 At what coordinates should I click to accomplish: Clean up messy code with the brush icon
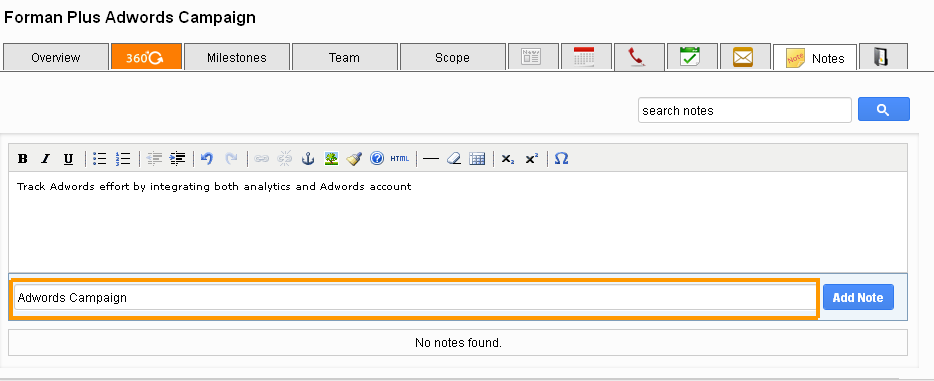coord(354,158)
